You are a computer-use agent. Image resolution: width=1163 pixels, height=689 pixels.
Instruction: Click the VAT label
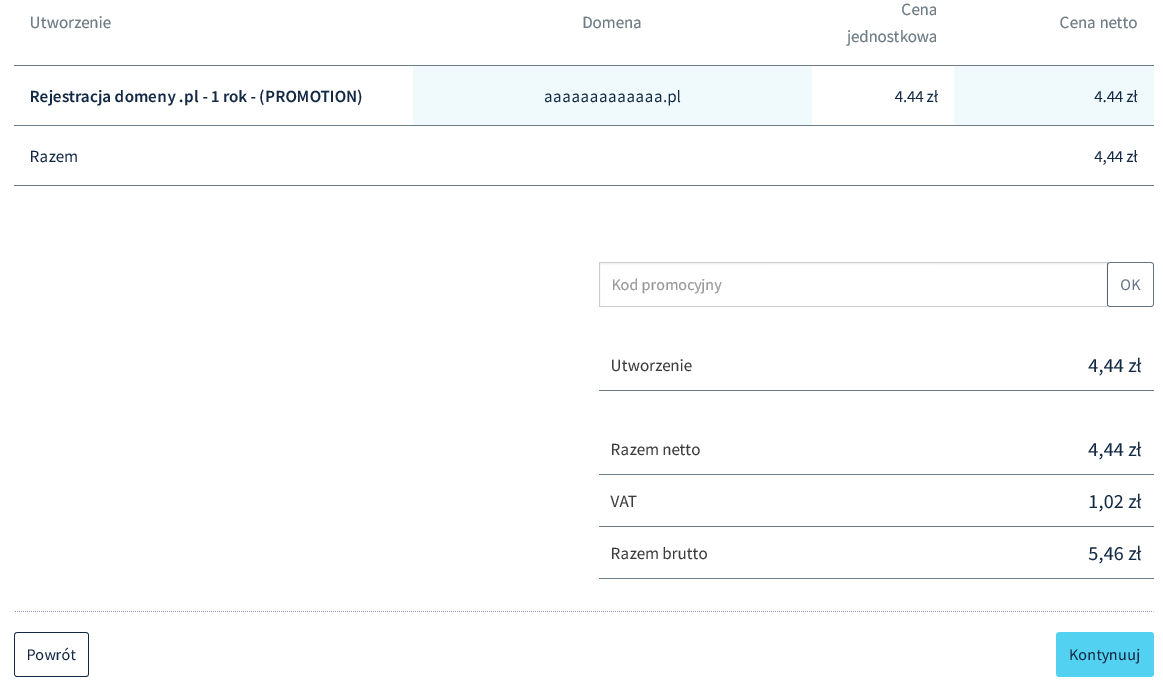[x=623, y=501]
